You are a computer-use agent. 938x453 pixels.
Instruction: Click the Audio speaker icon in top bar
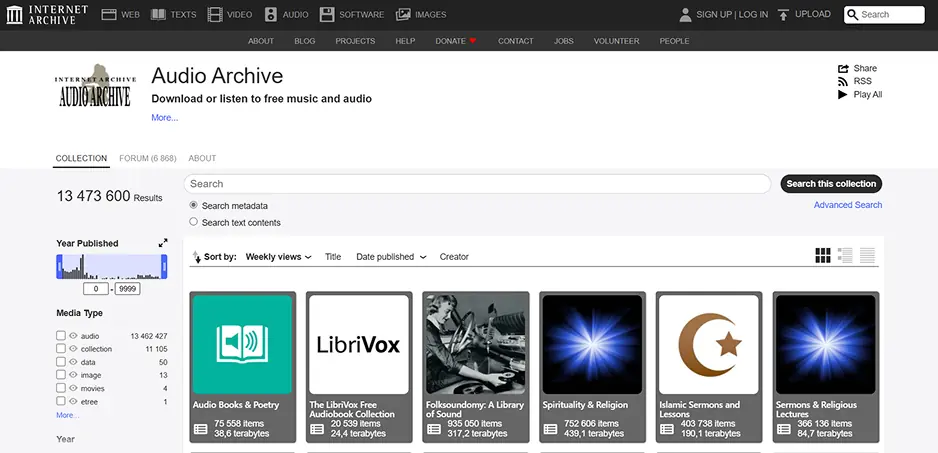click(271, 14)
